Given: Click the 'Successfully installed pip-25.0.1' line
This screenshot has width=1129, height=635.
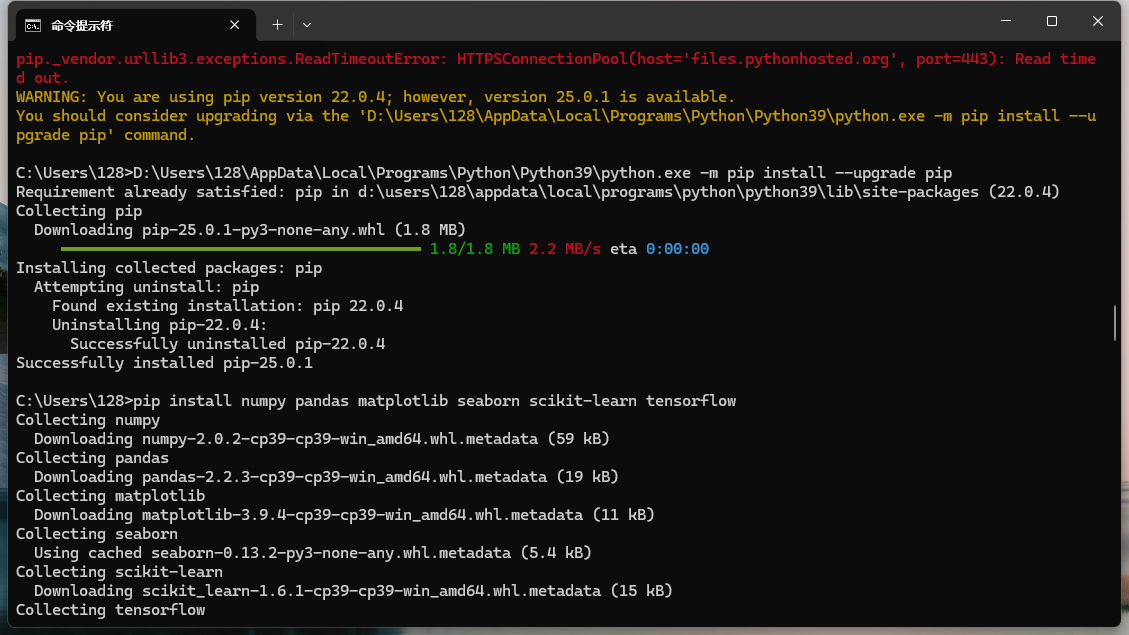Looking at the screenshot, I should coord(164,363).
